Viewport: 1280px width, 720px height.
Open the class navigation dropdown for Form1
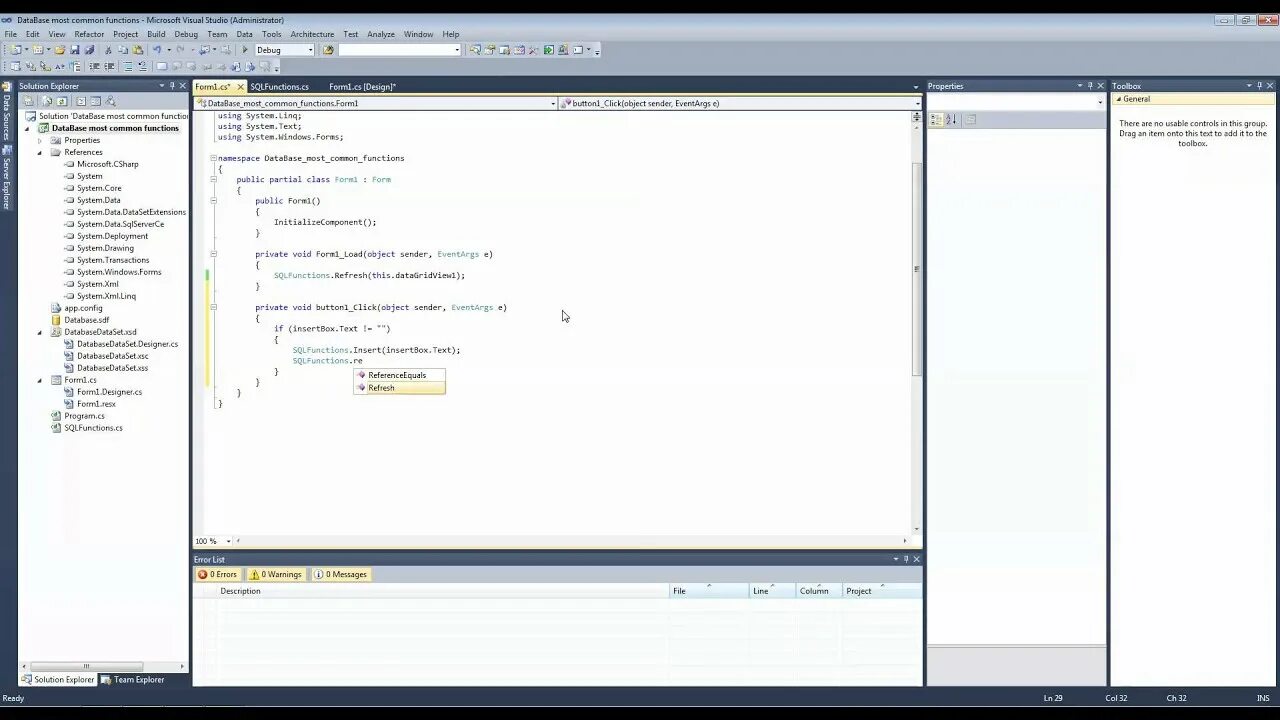tap(553, 103)
